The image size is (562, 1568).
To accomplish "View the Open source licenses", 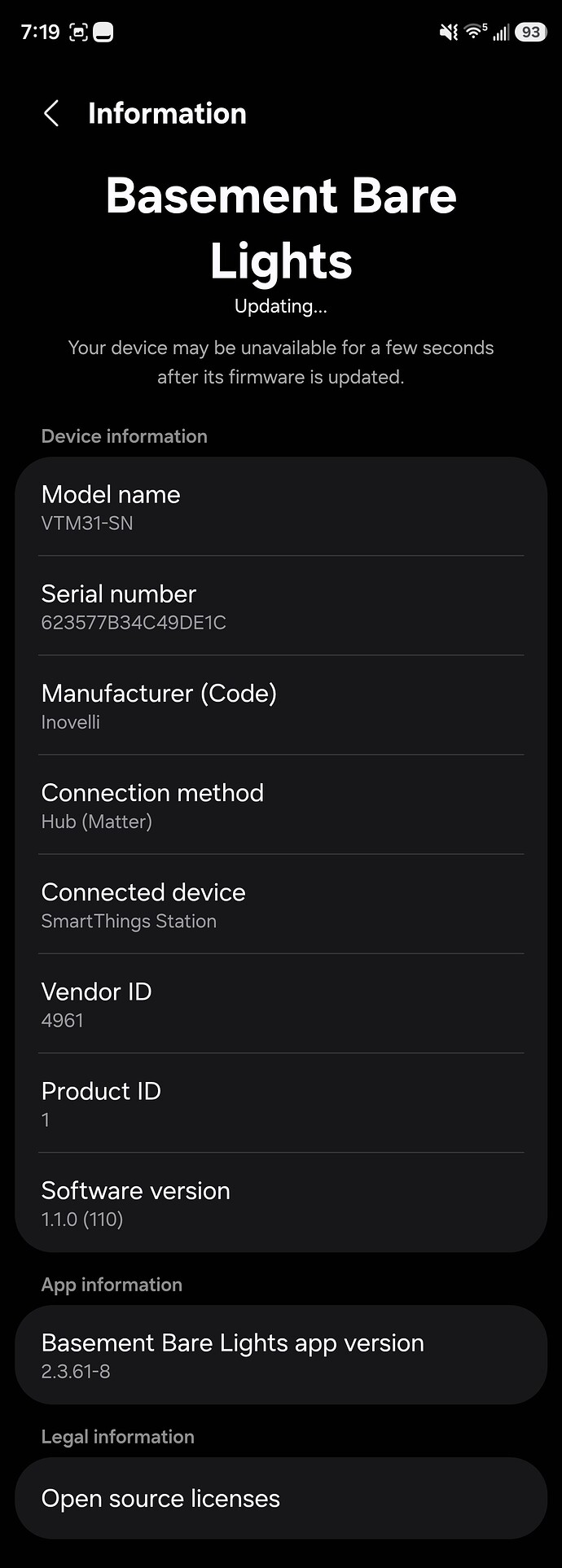I will click(281, 1498).
